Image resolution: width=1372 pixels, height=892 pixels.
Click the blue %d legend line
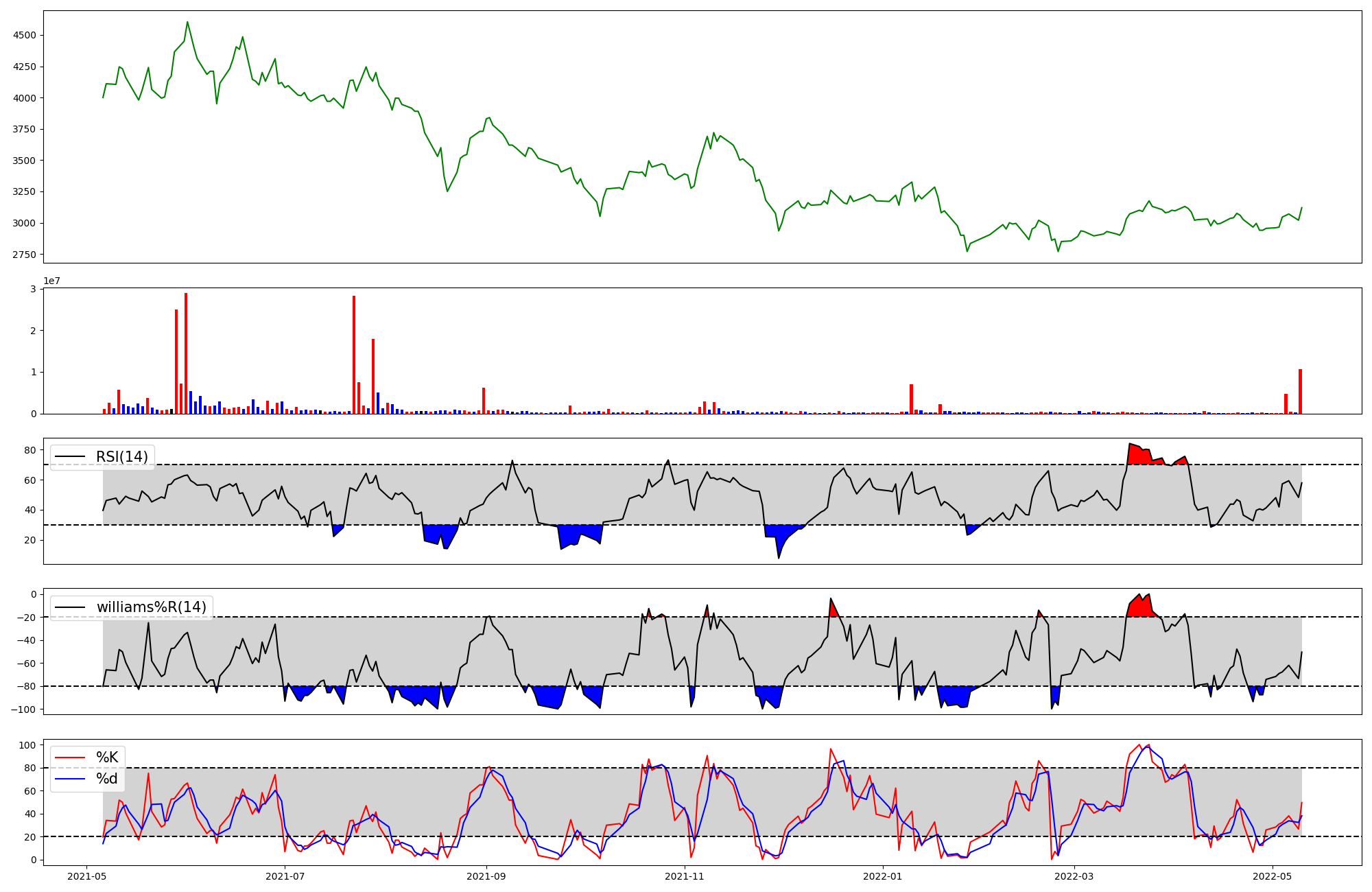[x=69, y=779]
